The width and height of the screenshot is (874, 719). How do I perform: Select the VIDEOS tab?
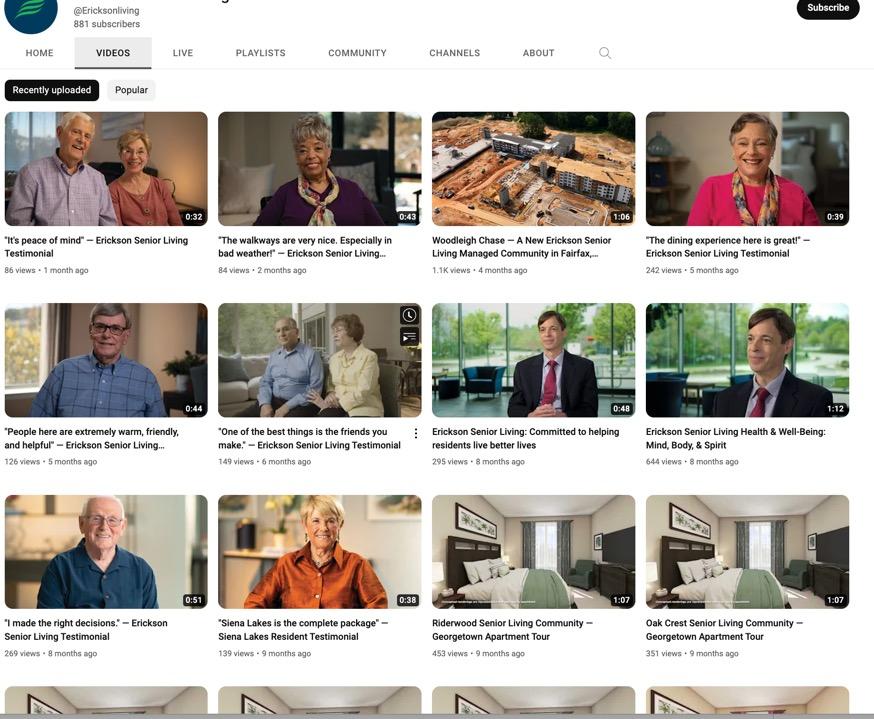point(113,53)
